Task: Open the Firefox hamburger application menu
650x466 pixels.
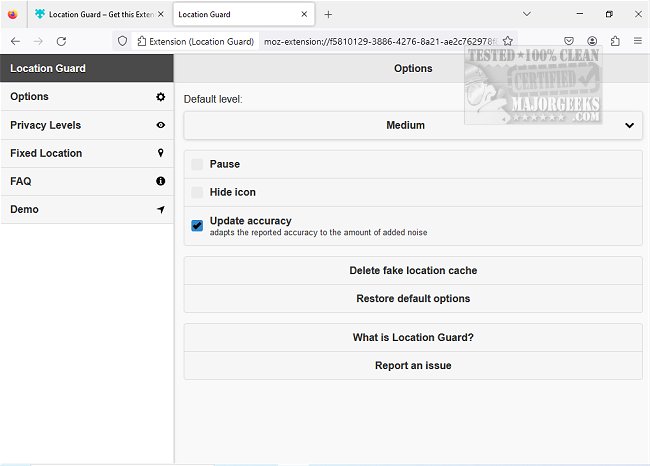Action: [x=638, y=41]
